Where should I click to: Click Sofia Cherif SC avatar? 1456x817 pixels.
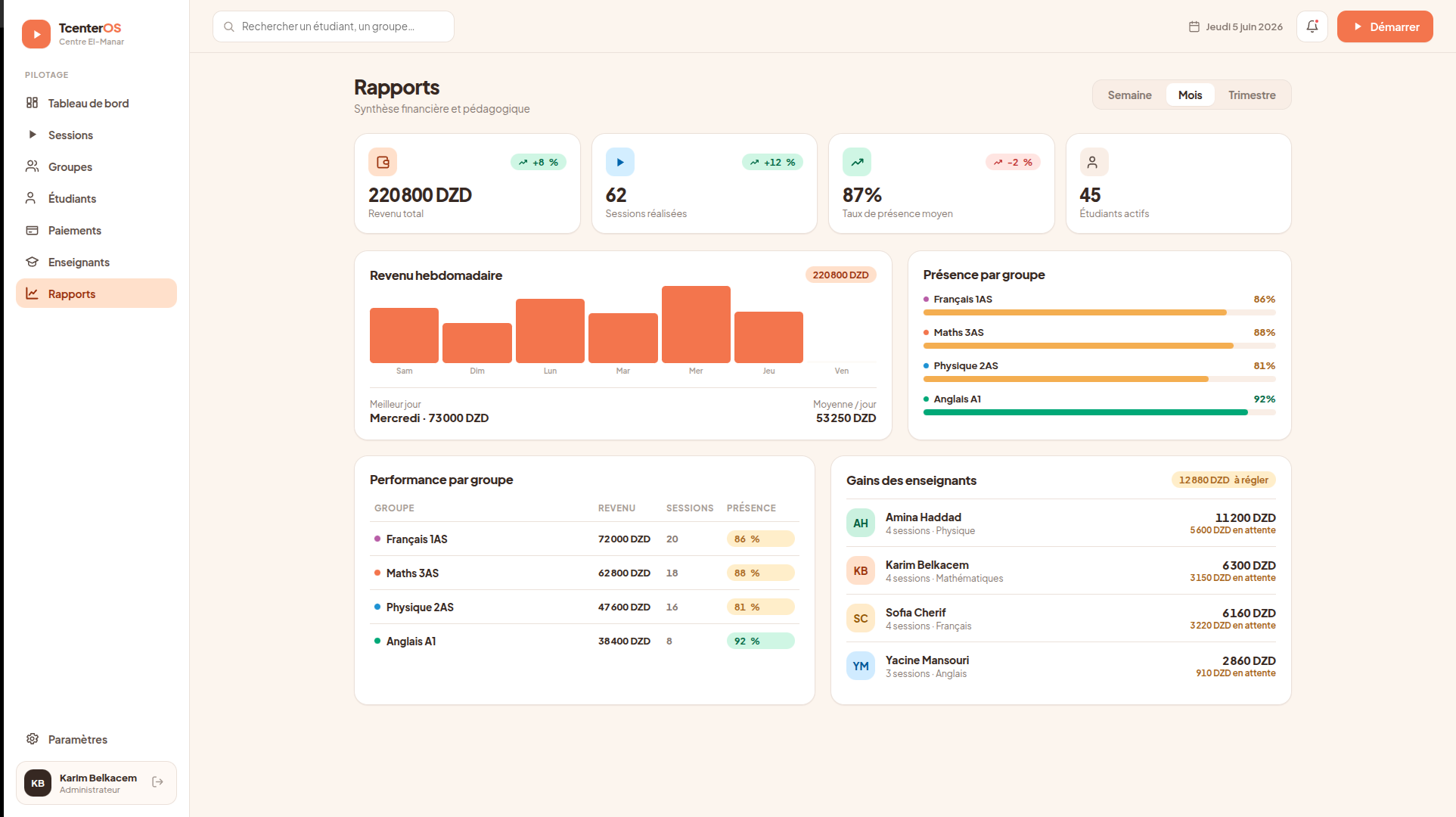point(861,618)
